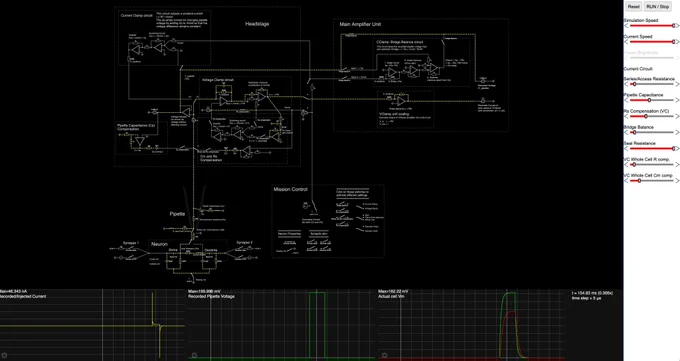Increase VC Whole Cell Cm comp right arrow

(x=677, y=180)
